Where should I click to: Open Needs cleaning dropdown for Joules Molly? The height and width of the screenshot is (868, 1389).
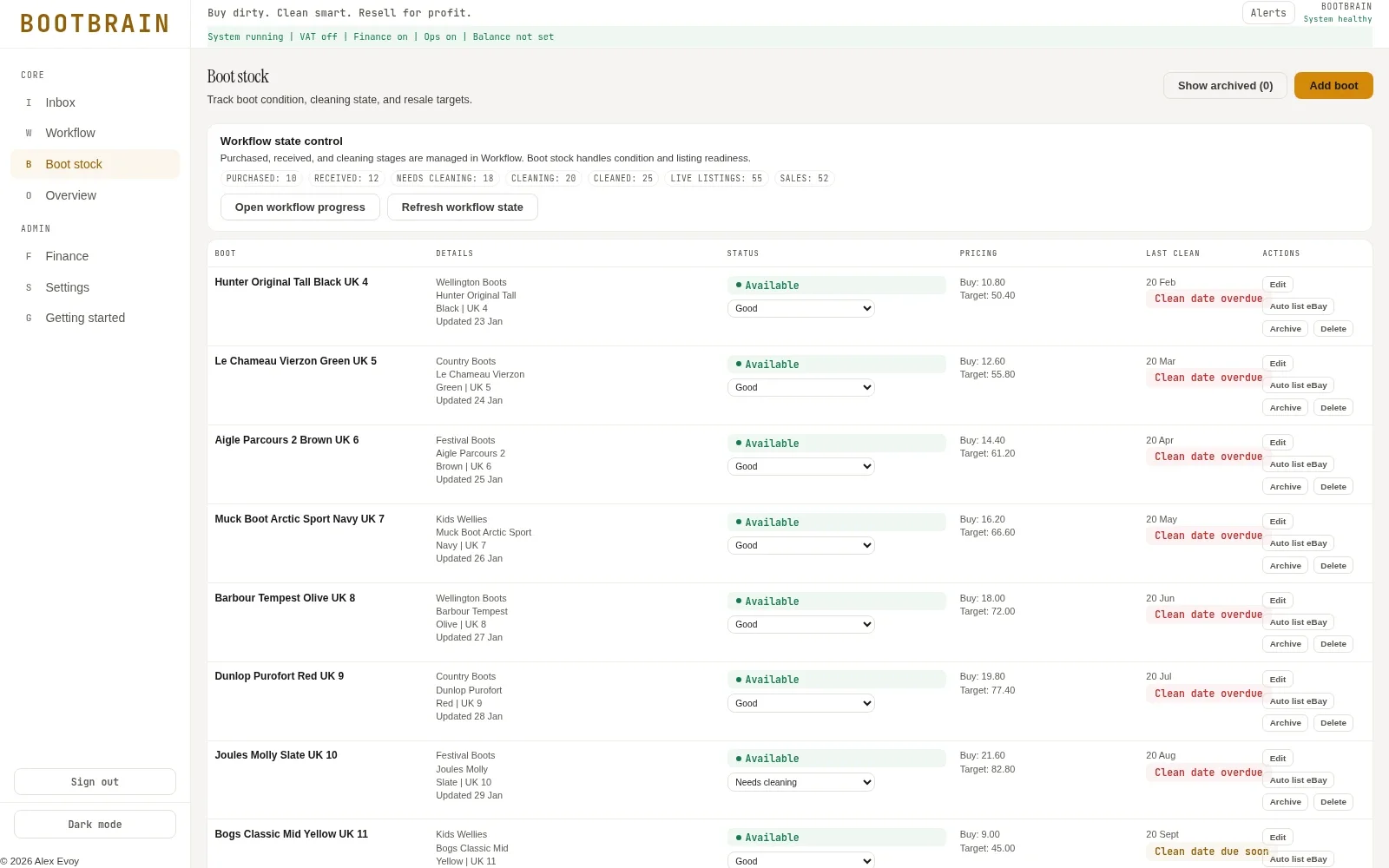800,782
